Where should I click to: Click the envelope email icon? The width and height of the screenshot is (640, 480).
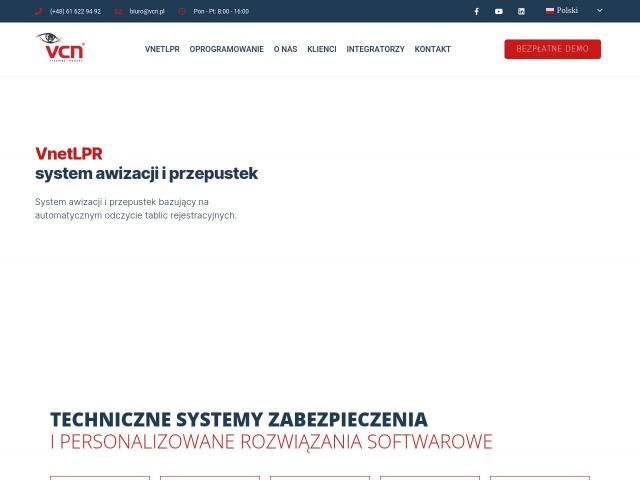click(118, 11)
